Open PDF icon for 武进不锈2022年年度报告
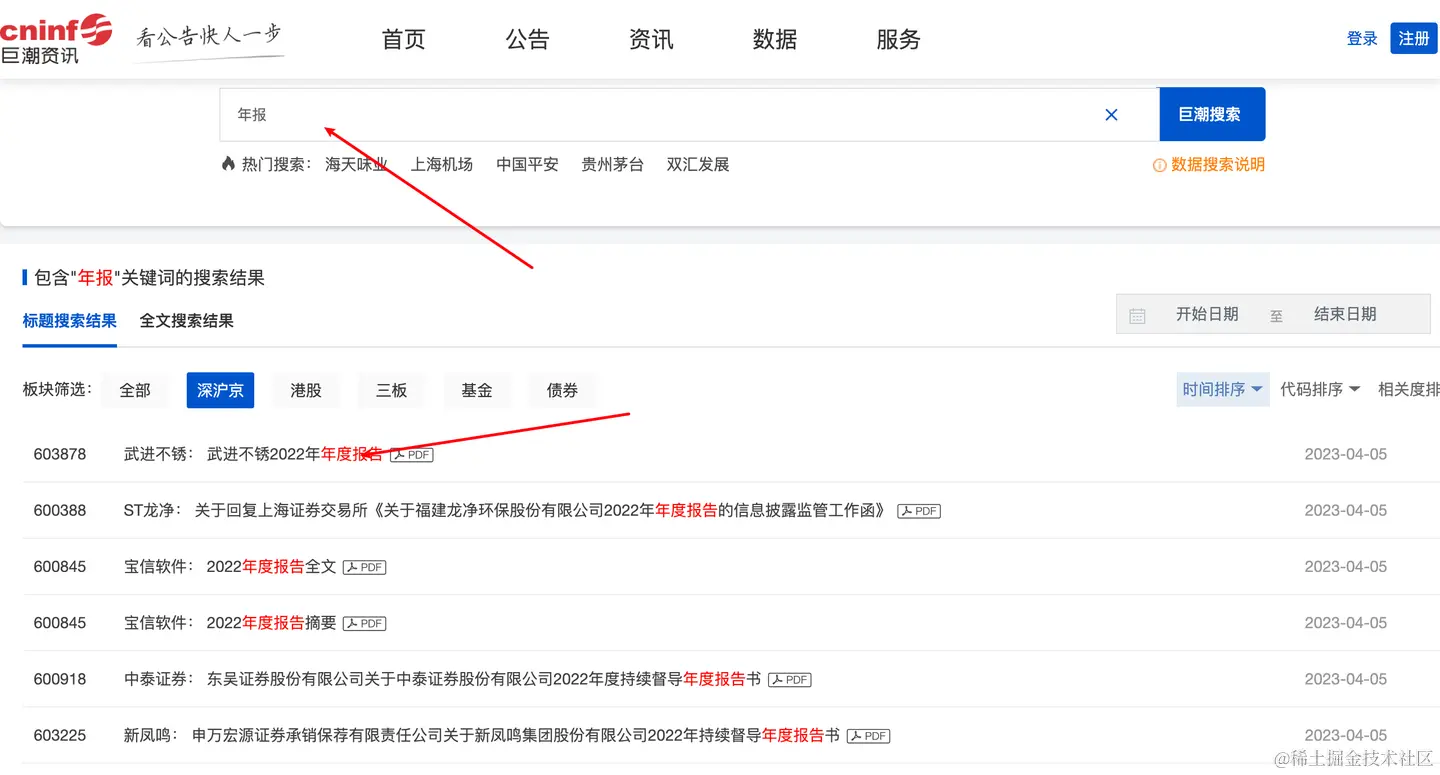 coord(411,455)
